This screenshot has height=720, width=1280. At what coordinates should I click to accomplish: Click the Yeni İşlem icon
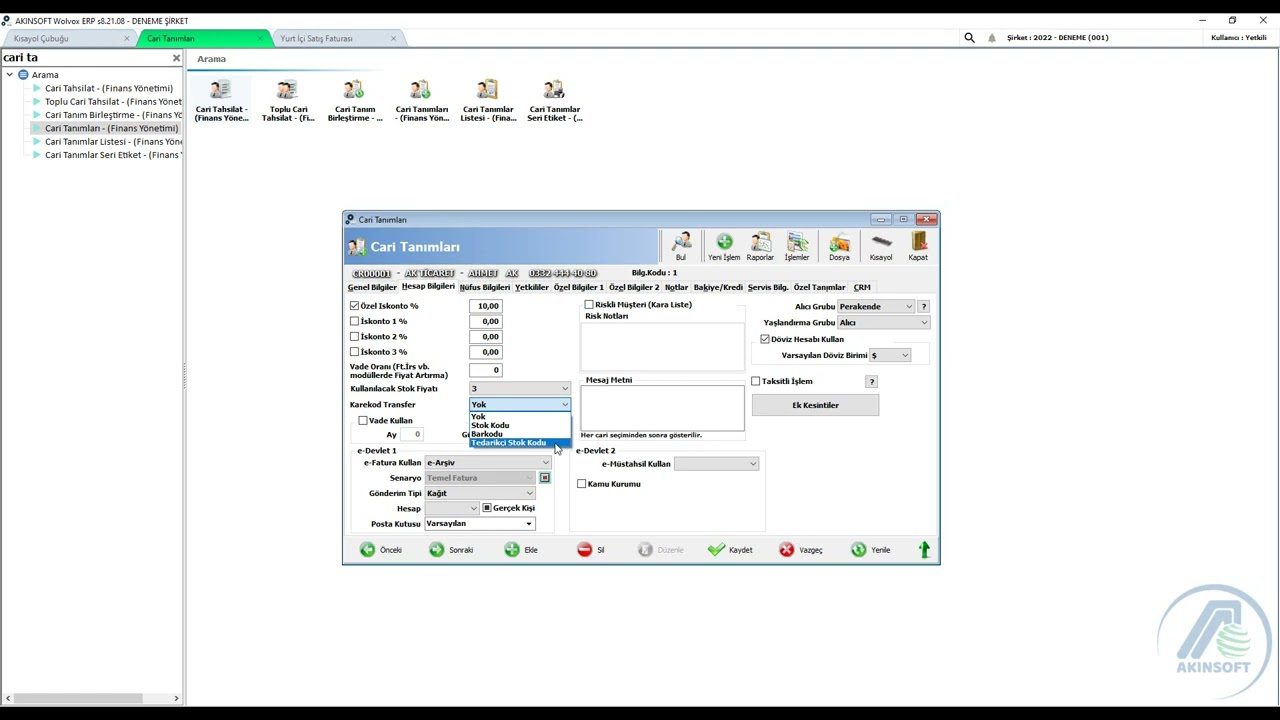(x=724, y=246)
